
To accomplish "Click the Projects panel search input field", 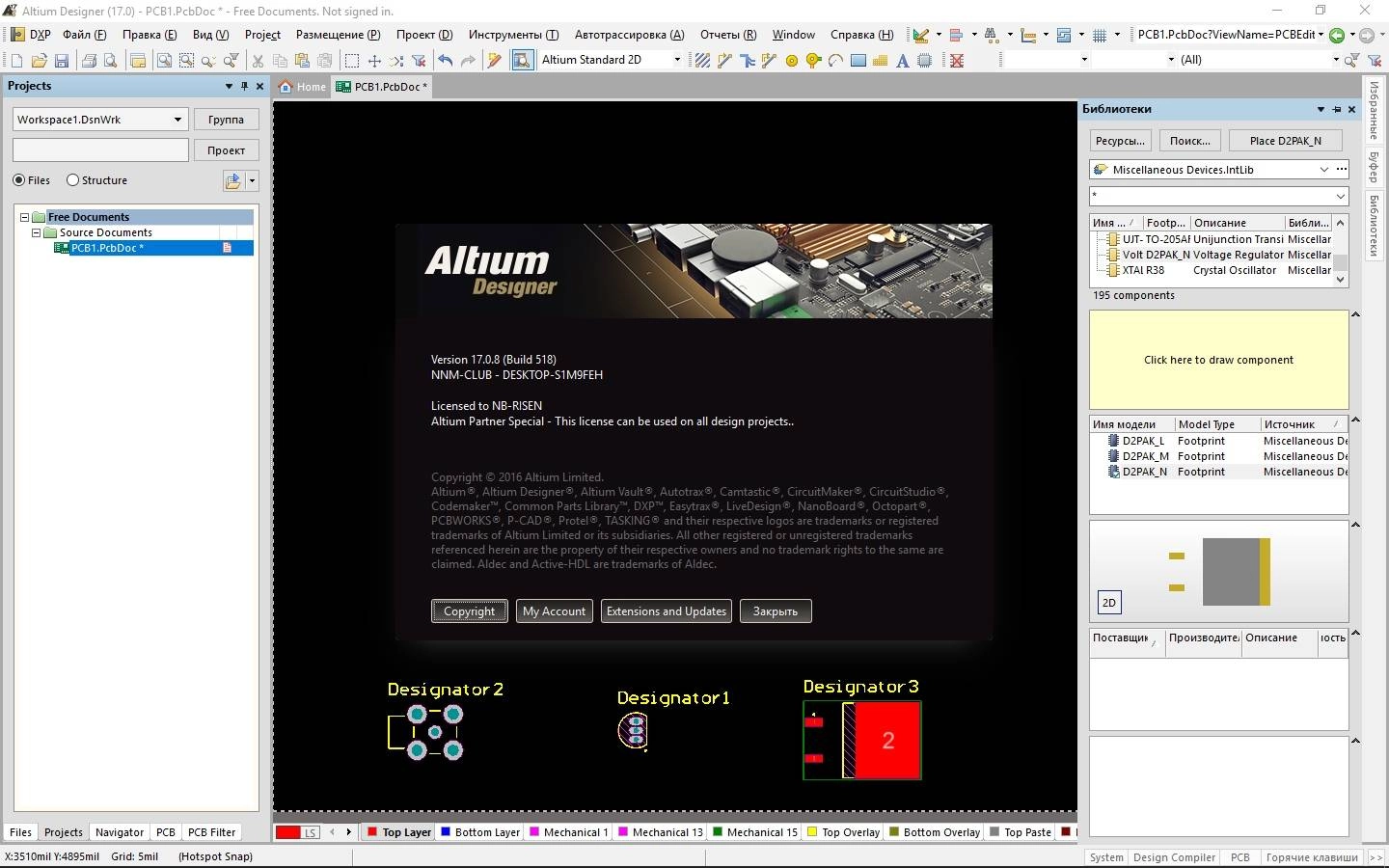I will point(100,150).
